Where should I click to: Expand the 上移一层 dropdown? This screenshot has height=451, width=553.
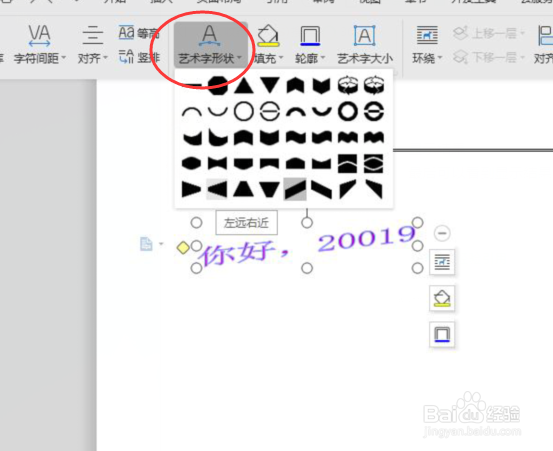click(523, 33)
